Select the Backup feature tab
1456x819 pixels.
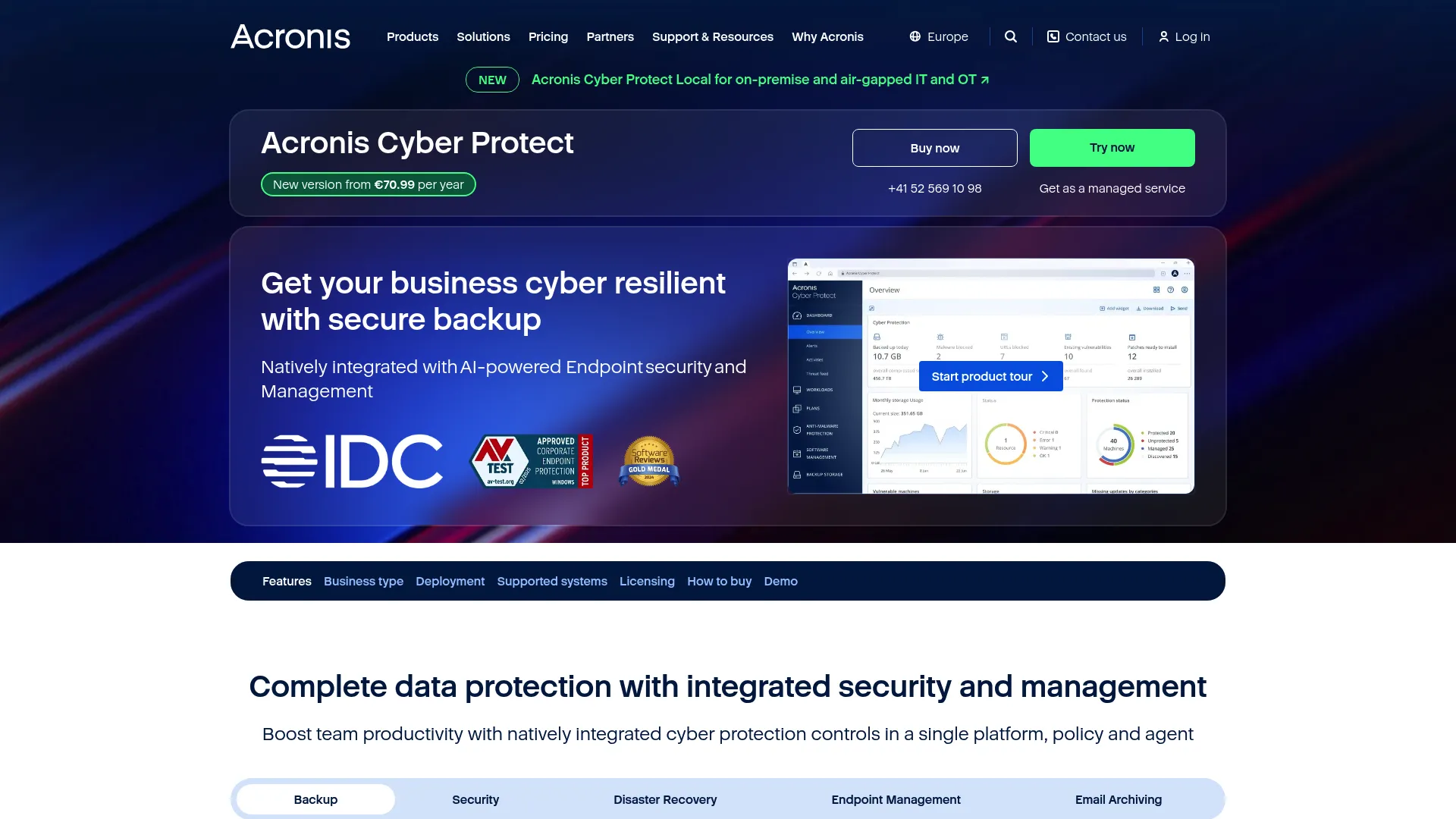[315, 799]
